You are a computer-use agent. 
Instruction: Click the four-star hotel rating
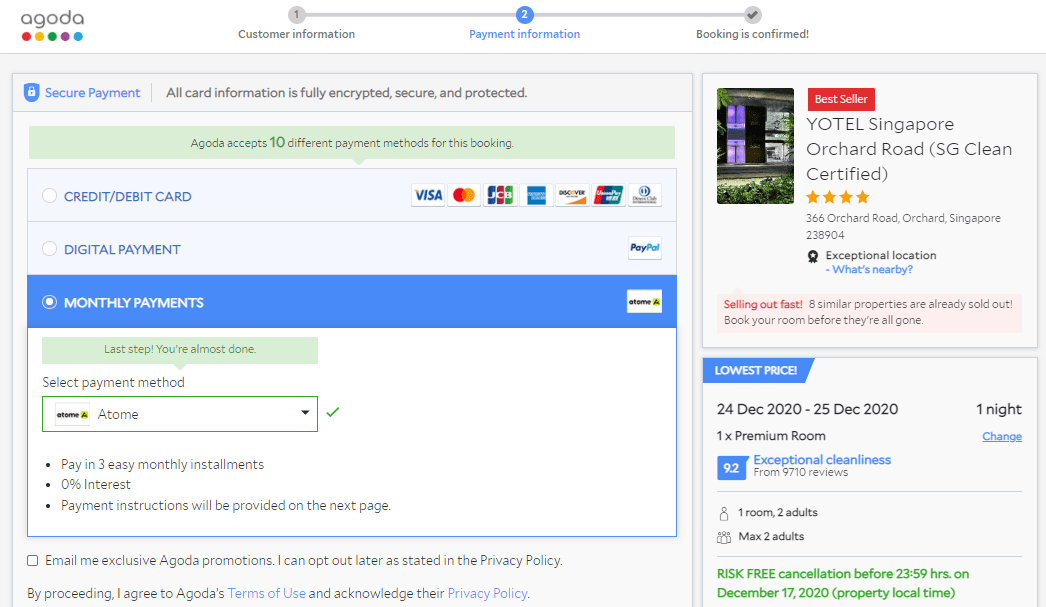(x=837, y=197)
